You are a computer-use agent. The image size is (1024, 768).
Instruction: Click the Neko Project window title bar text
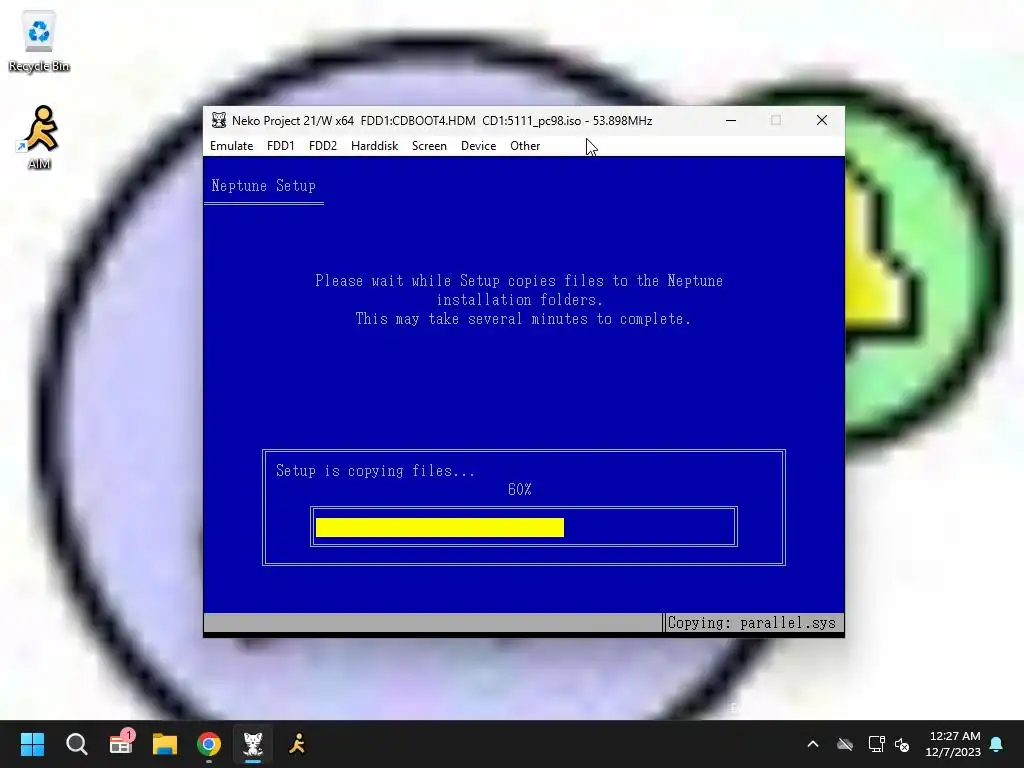(x=442, y=120)
